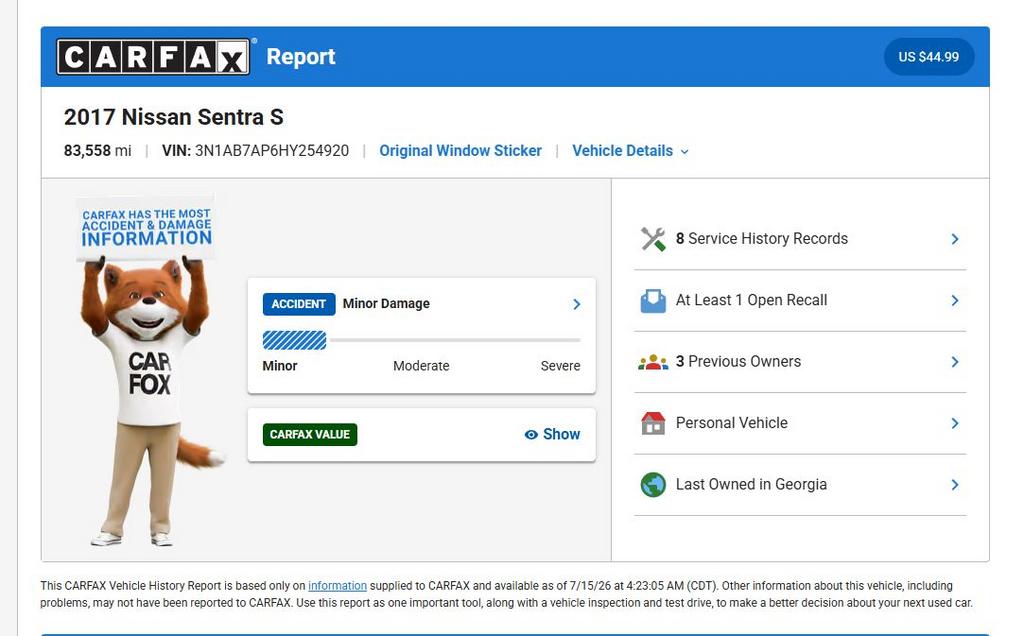Viewport: 1024px width, 636px height.
Task: Click the damage severity progress bar
Action: (421, 340)
